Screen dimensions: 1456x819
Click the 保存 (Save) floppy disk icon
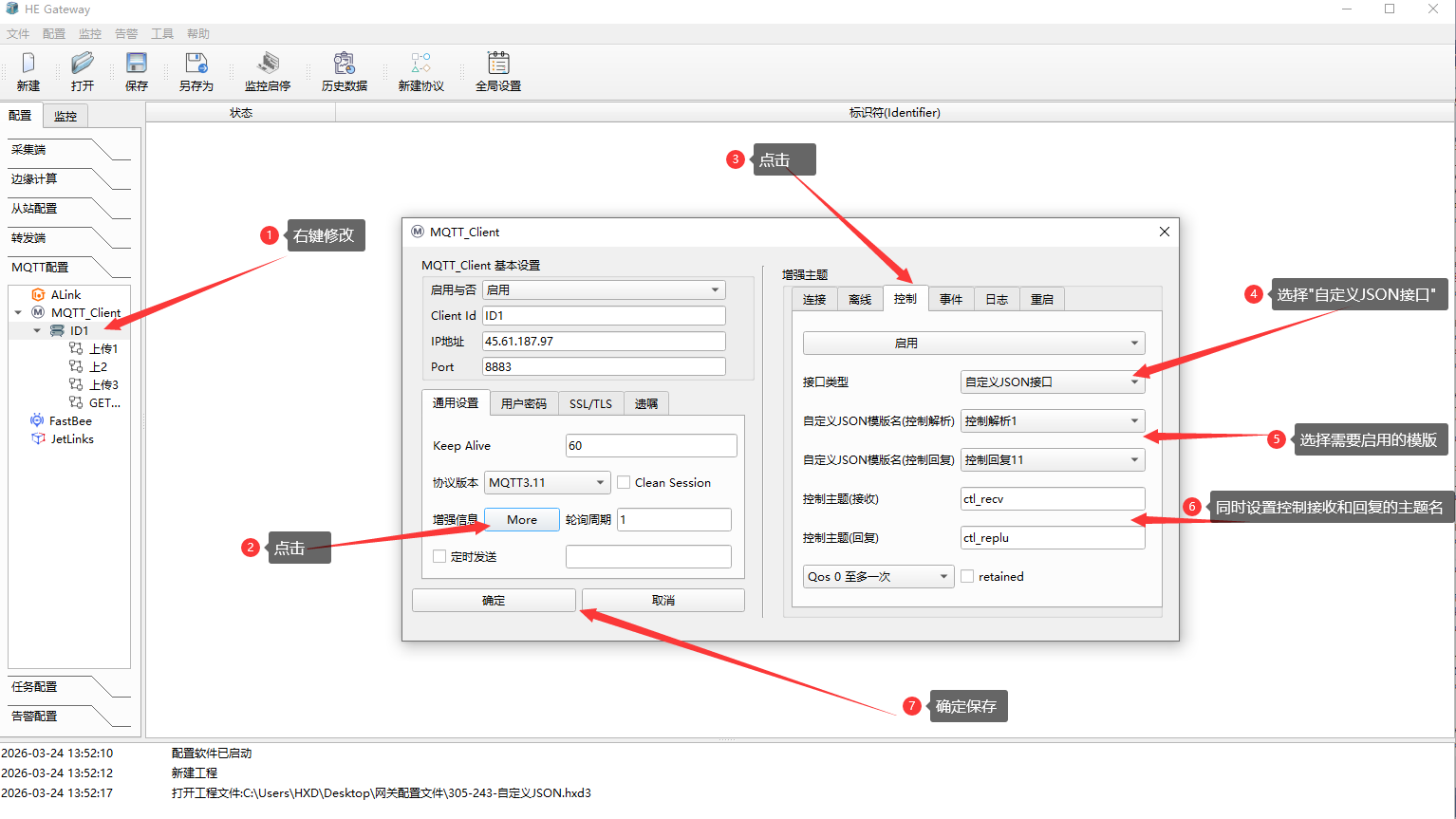click(137, 64)
